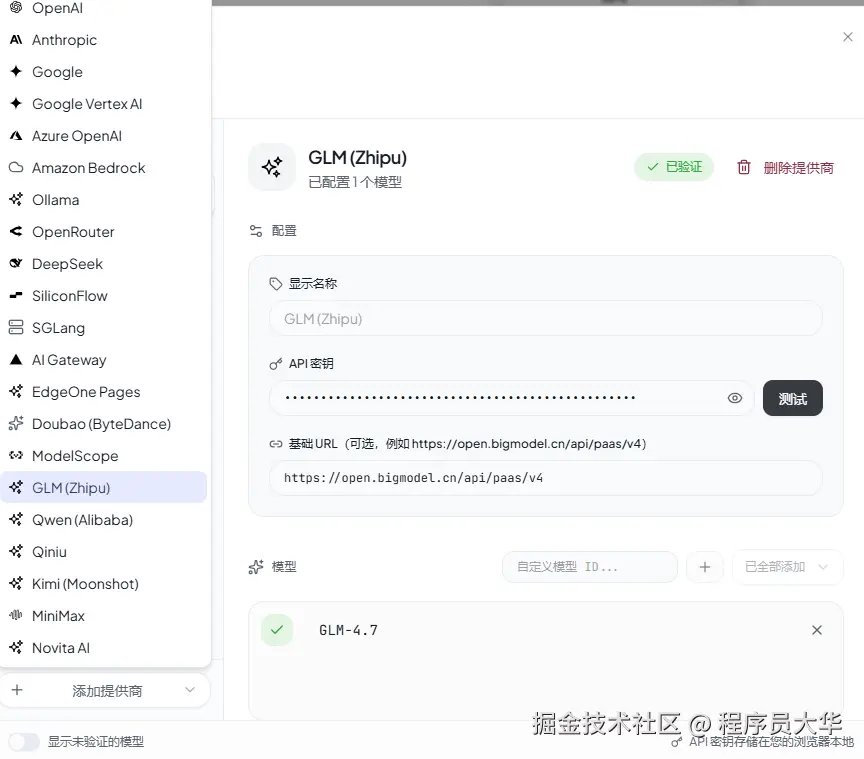Select Novita AI provider row

(x=104, y=647)
